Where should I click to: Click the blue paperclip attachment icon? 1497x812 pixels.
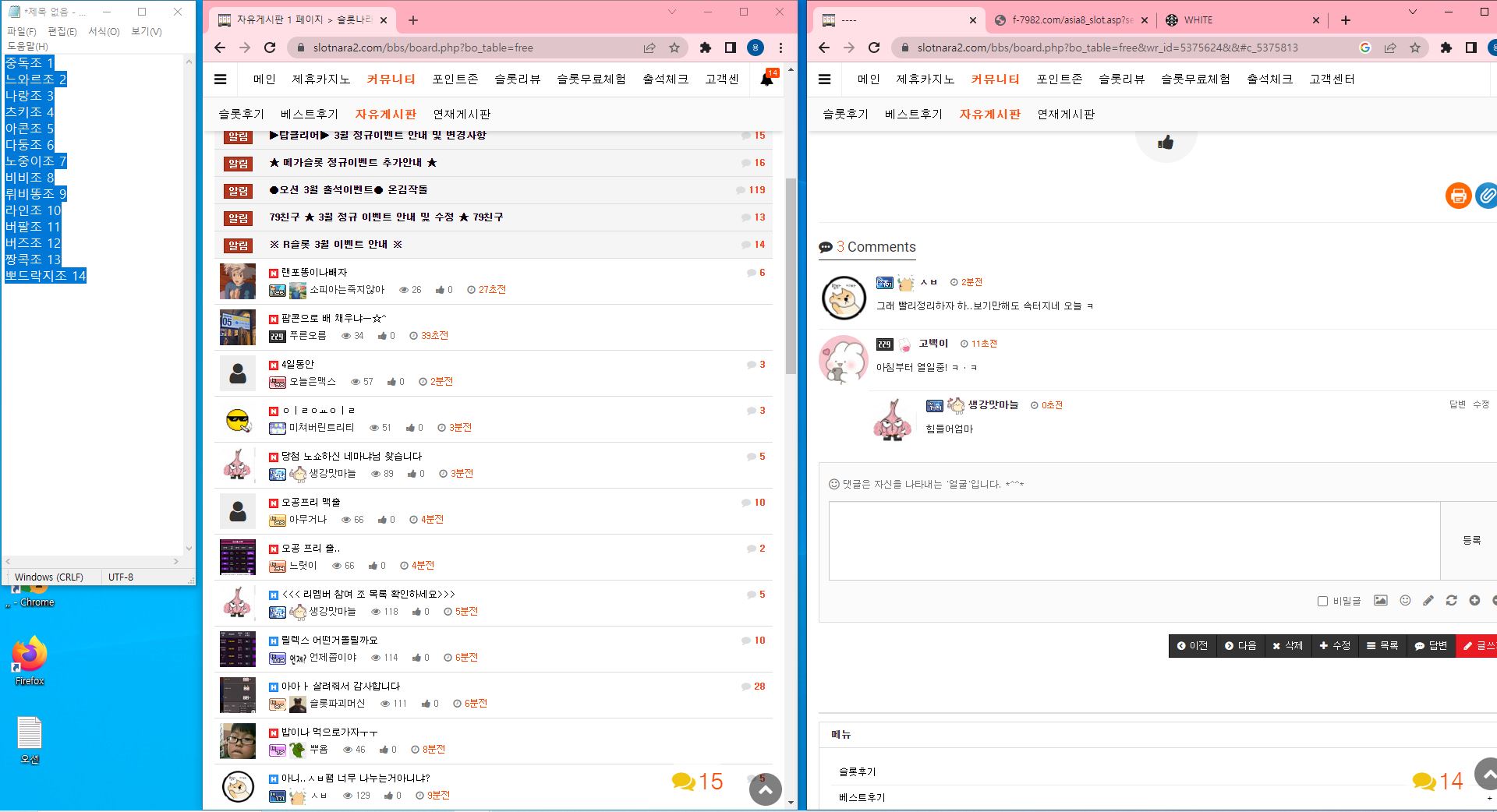tap(1486, 195)
